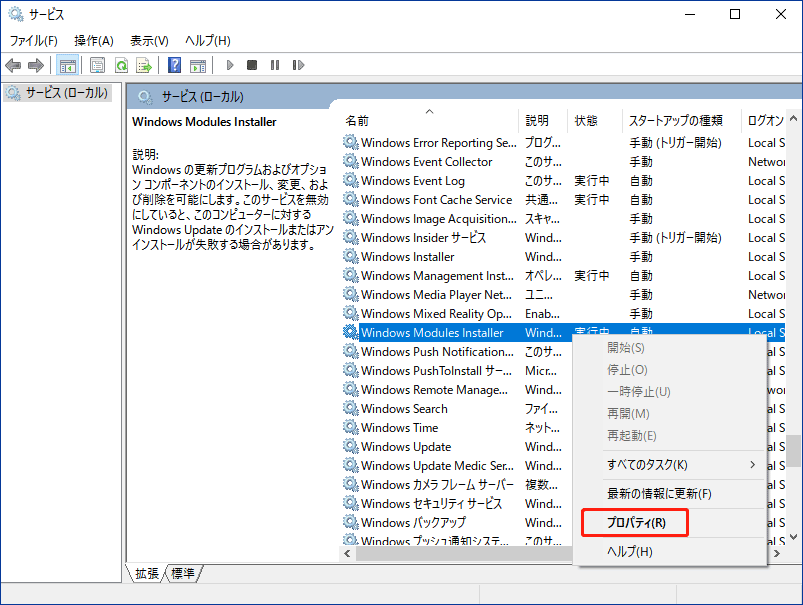The width and height of the screenshot is (803, 605).
Task: Toggle the console tree visibility icon
Action: coord(66,65)
